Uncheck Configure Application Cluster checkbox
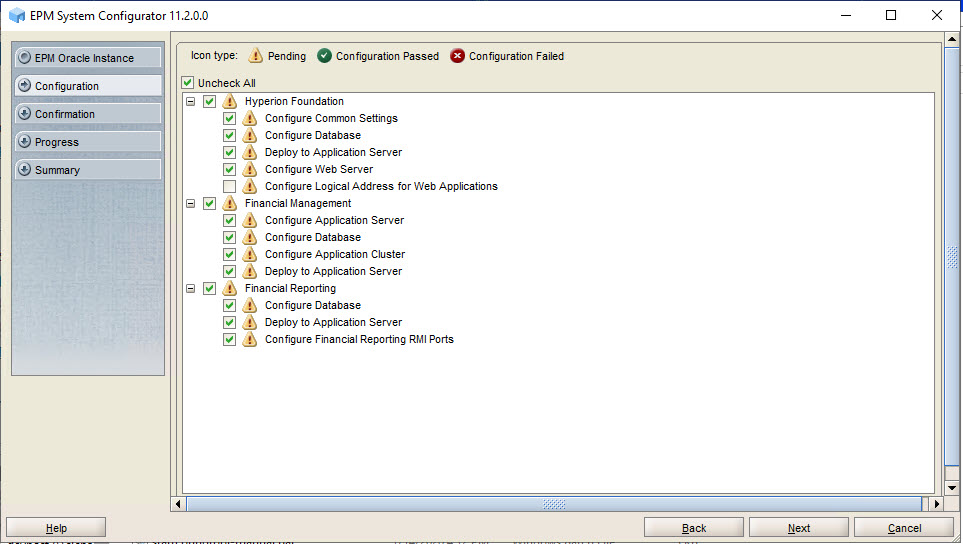 pyautogui.click(x=230, y=254)
